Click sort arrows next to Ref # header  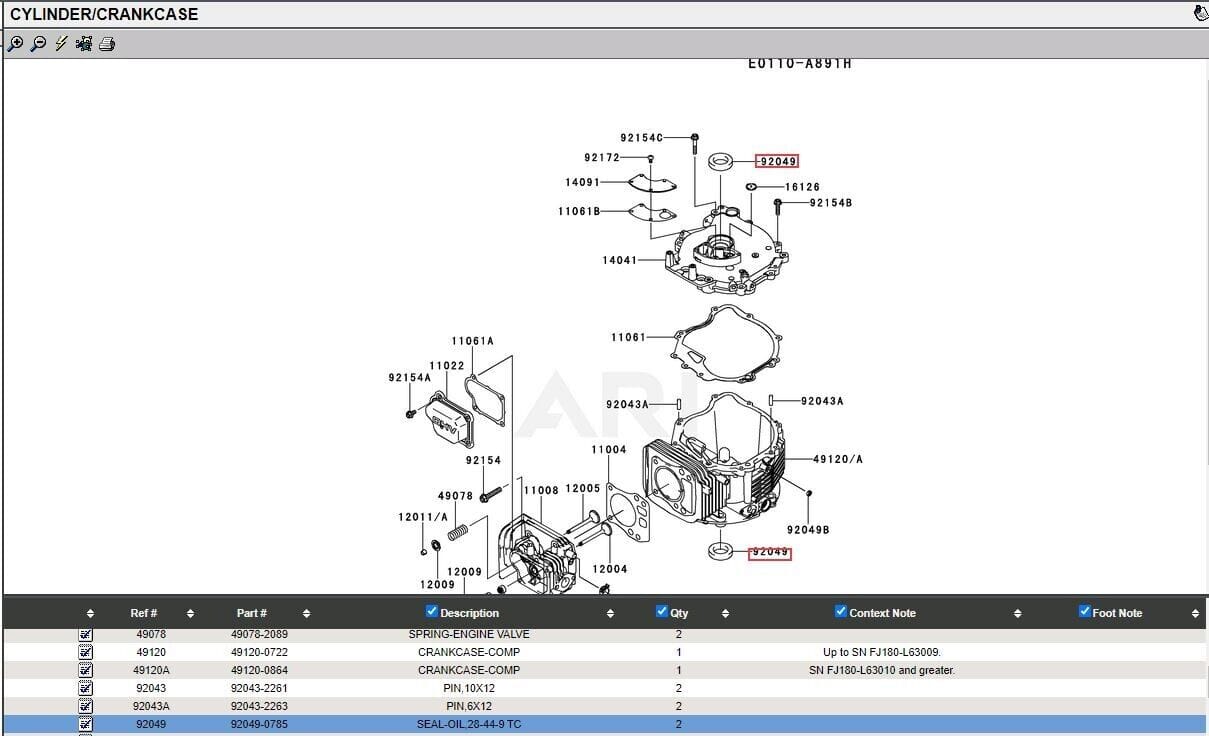pyautogui.click(x=190, y=614)
